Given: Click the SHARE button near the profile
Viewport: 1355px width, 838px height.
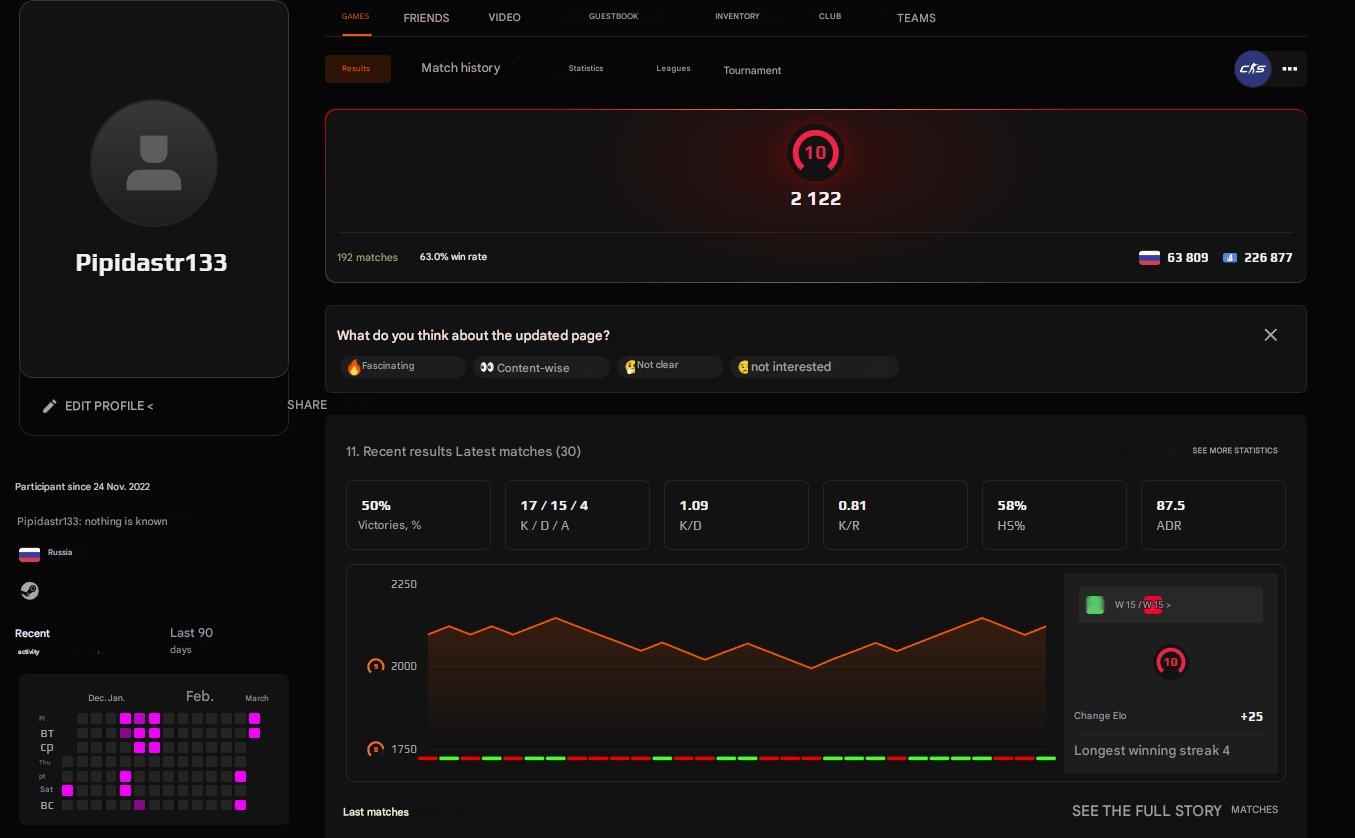Looking at the screenshot, I should point(306,404).
